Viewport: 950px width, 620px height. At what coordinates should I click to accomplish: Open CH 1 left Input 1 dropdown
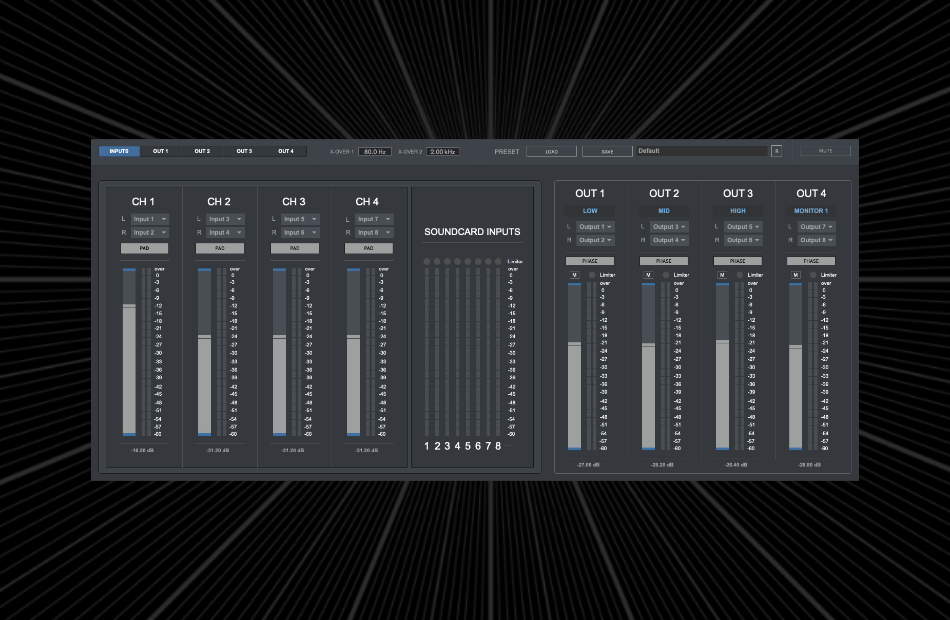pyautogui.click(x=150, y=219)
